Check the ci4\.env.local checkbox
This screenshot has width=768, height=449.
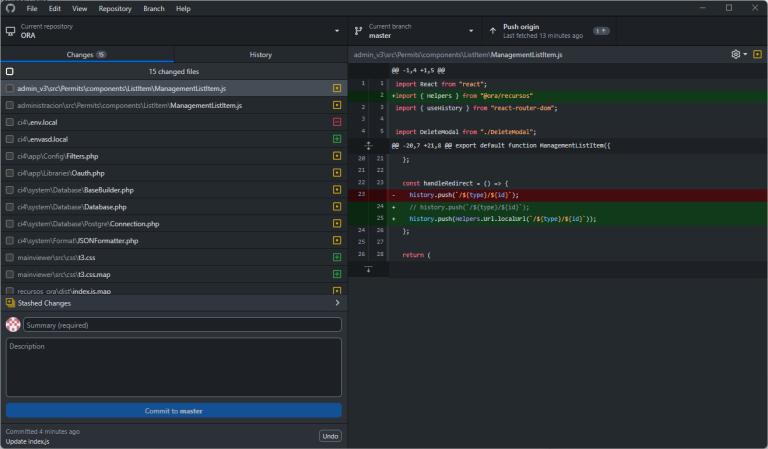pyautogui.click(x=10, y=122)
